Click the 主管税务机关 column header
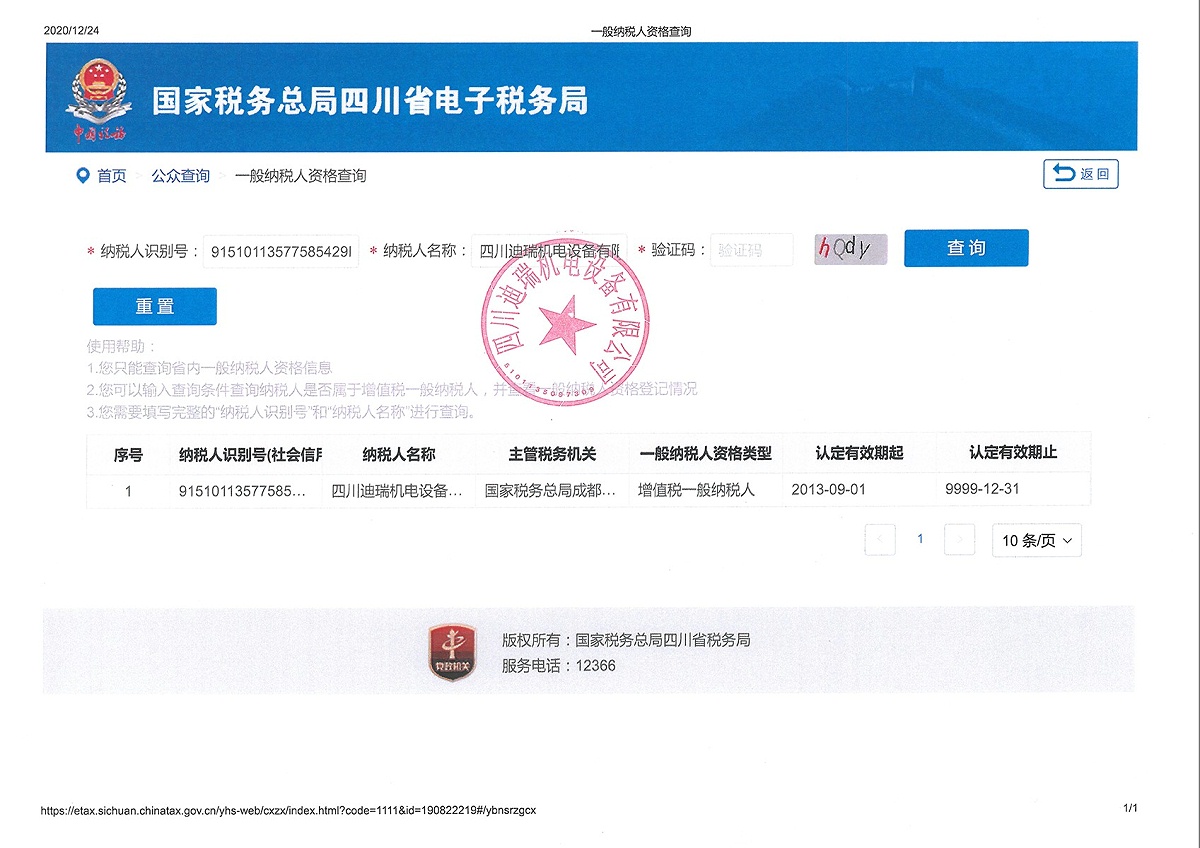Viewport: 1200px width, 848px height. [x=552, y=454]
